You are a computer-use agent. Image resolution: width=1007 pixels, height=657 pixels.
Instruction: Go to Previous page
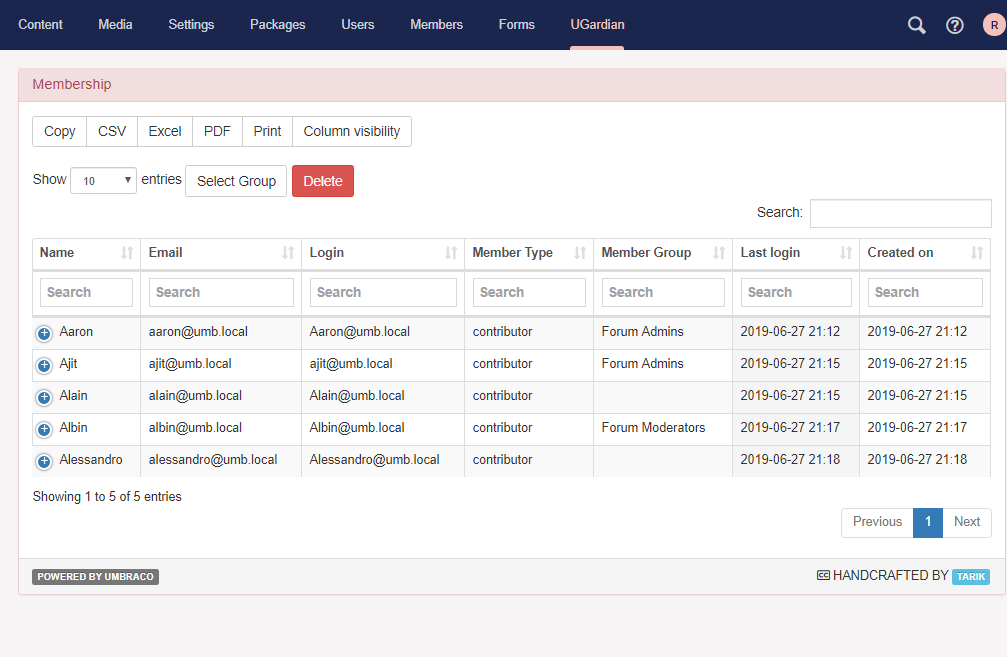click(x=877, y=522)
